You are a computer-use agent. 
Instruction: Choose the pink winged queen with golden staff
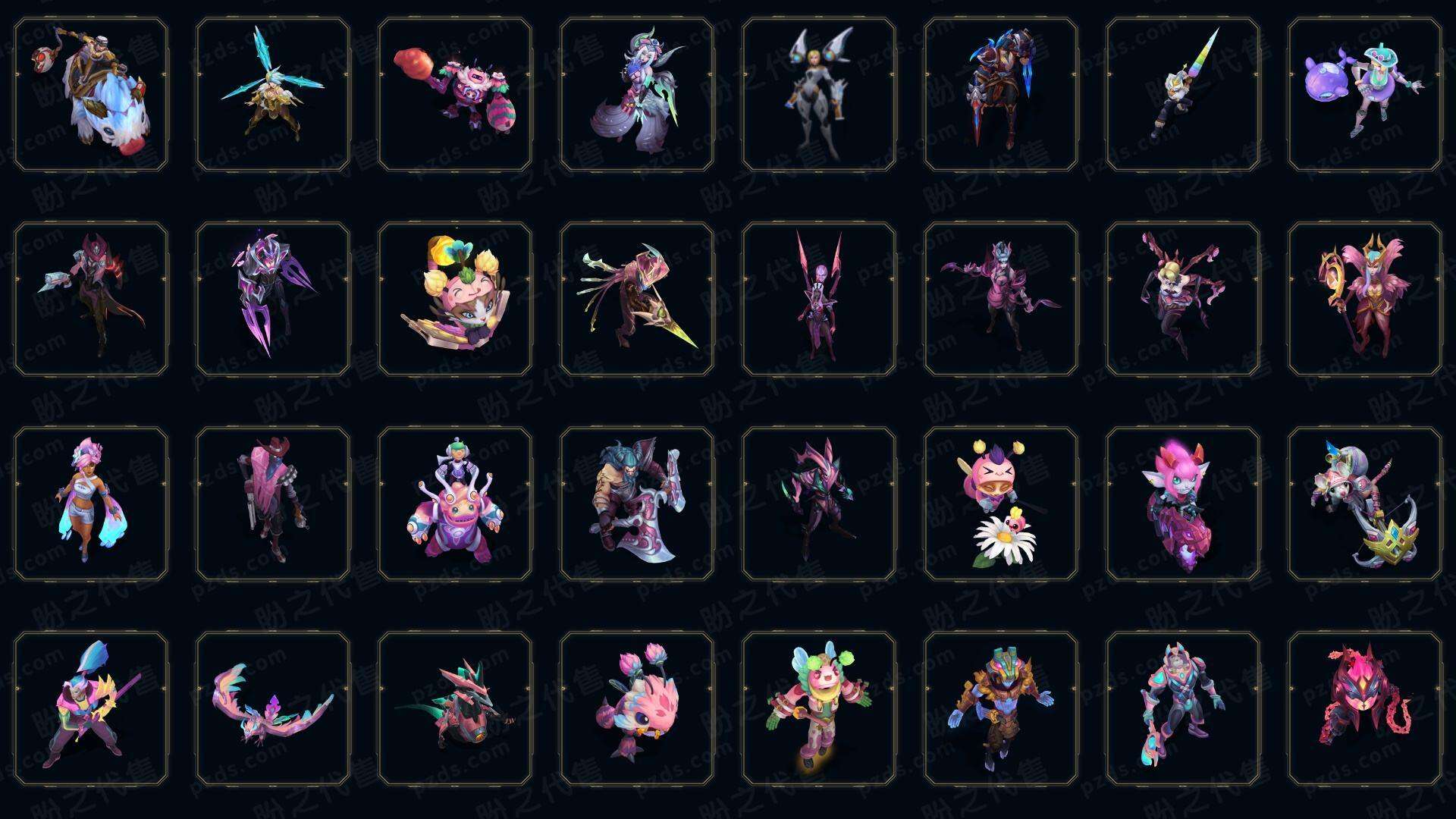pos(1365,299)
